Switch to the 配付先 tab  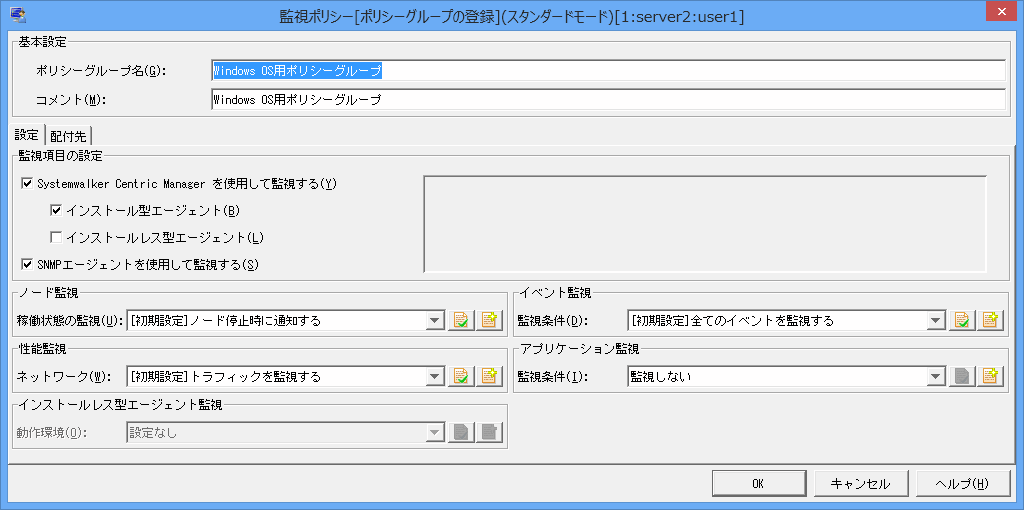tap(68, 136)
